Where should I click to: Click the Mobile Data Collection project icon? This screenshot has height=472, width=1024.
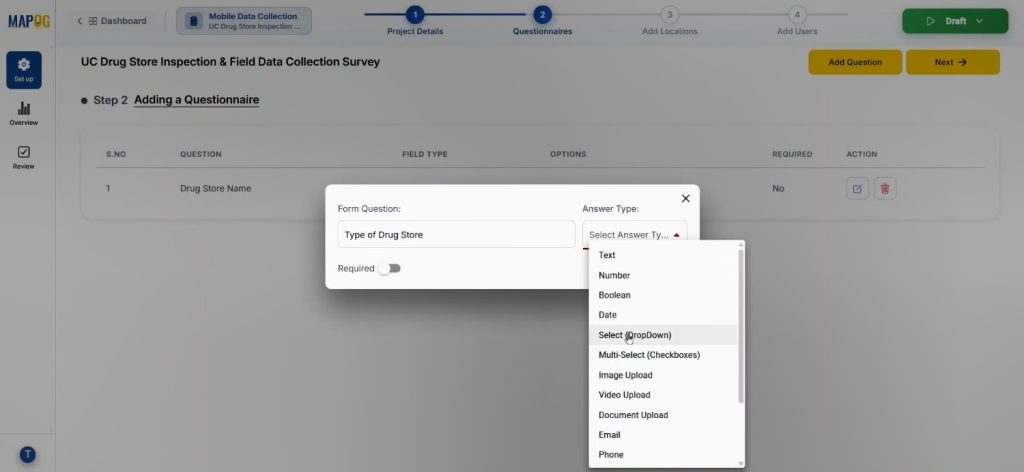point(193,21)
